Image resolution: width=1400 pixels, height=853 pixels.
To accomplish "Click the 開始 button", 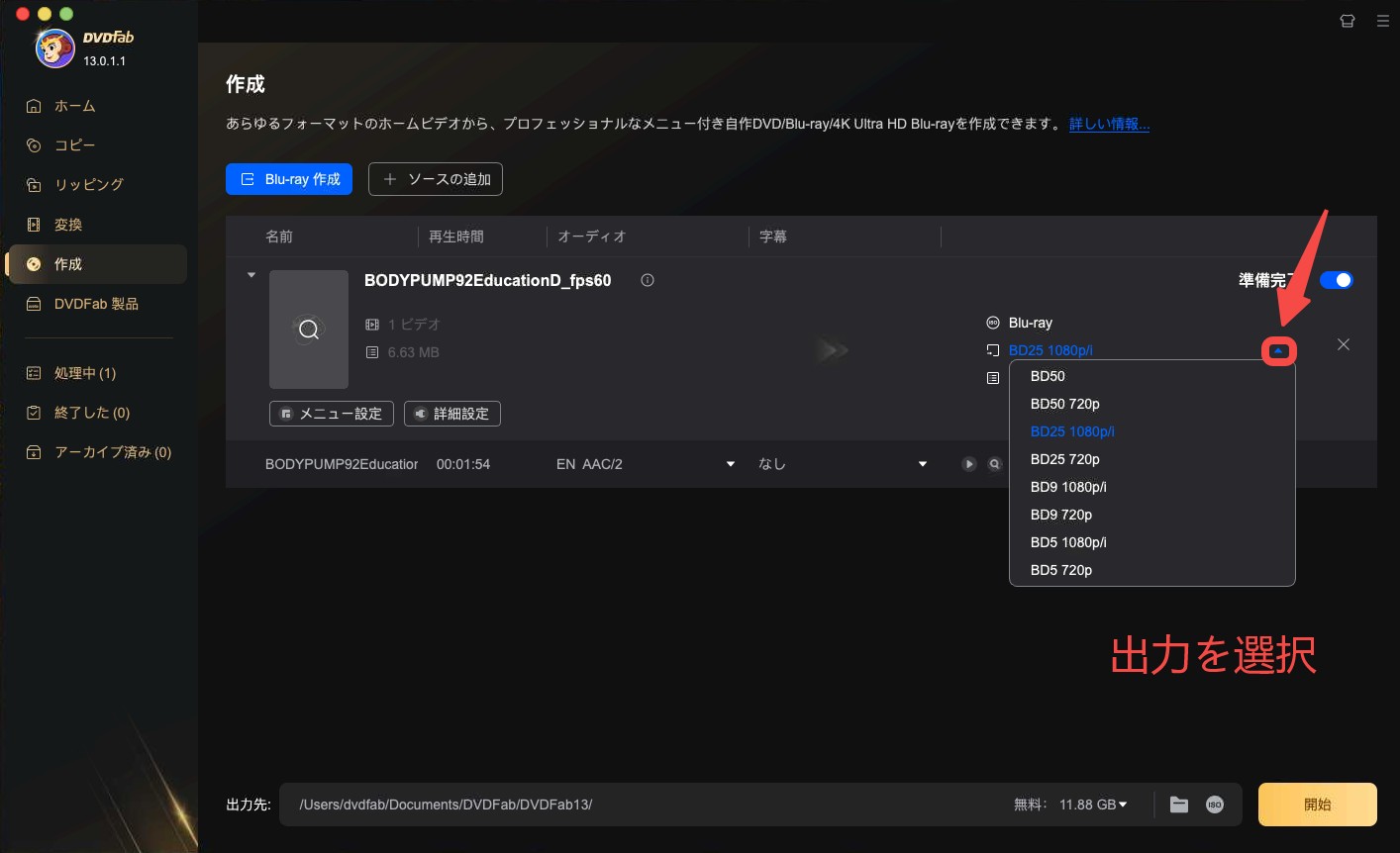I will click(x=1318, y=805).
